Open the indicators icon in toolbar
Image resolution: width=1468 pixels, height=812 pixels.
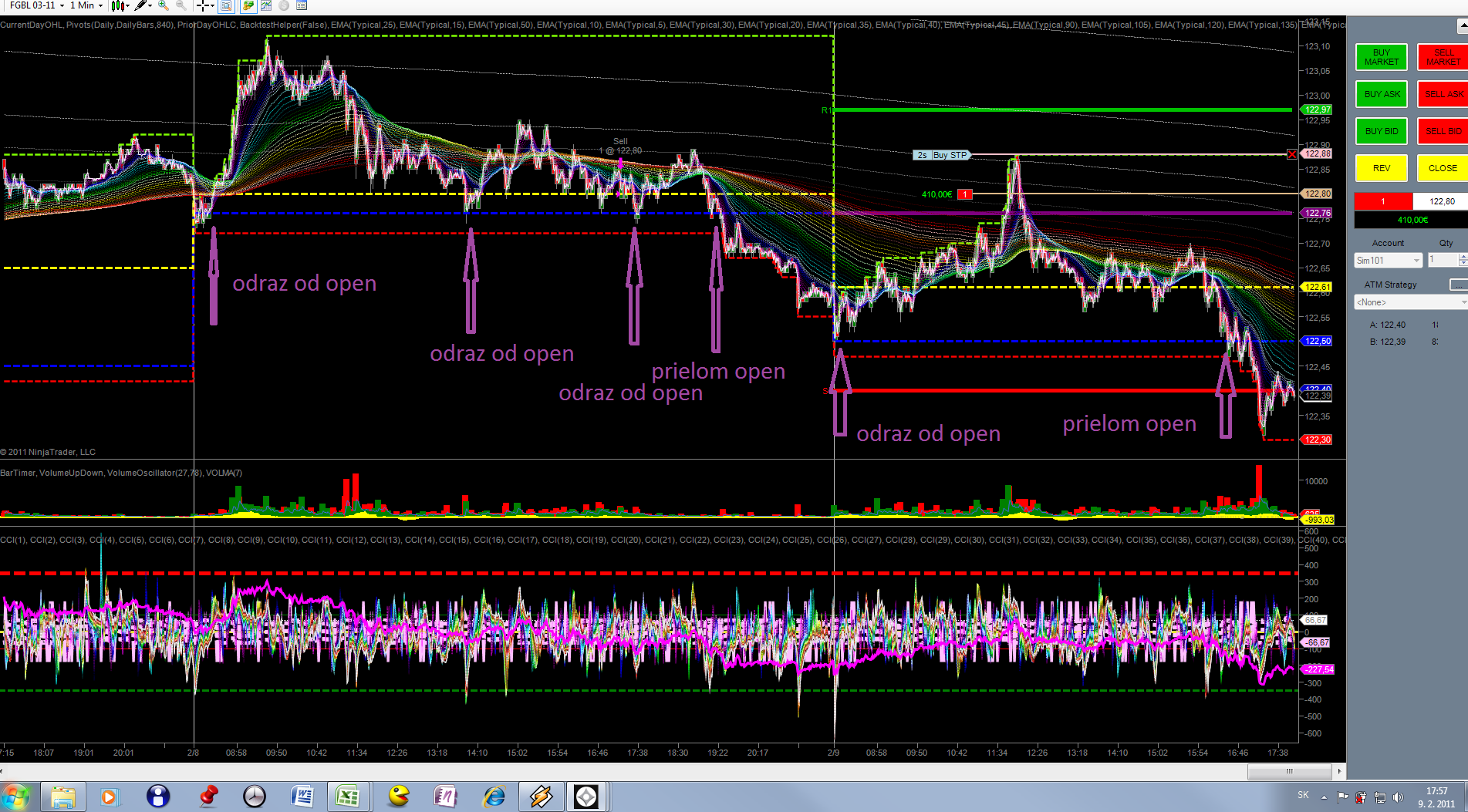coord(266,5)
